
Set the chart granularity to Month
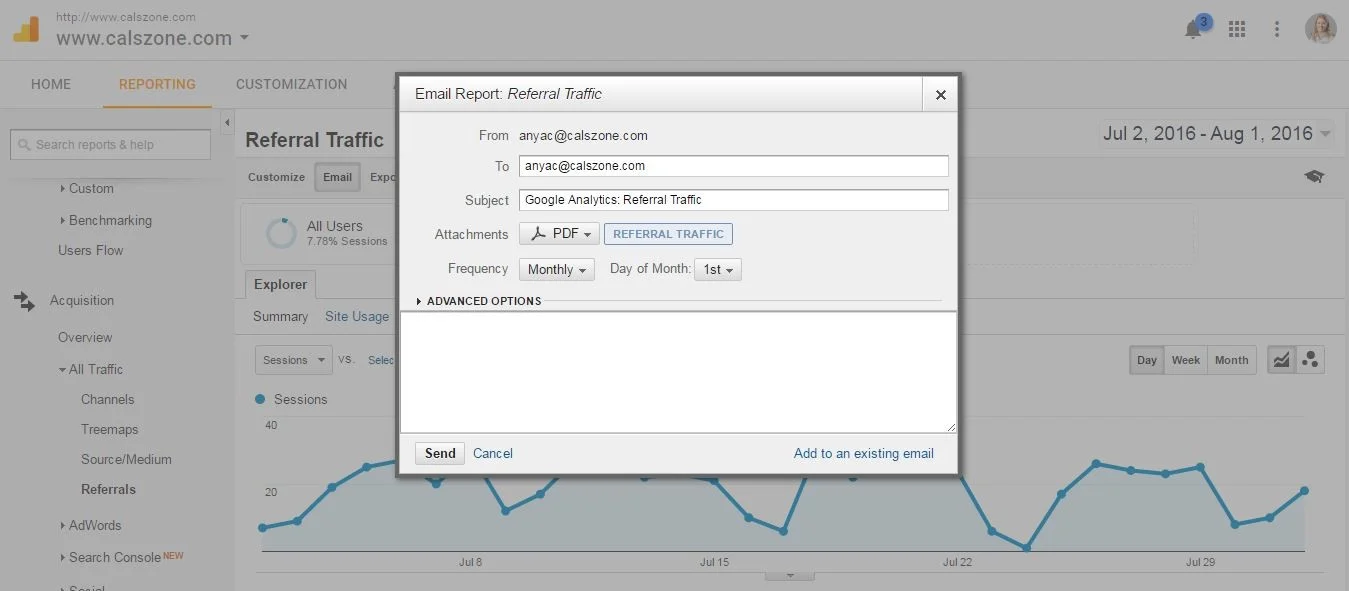click(x=1232, y=360)
